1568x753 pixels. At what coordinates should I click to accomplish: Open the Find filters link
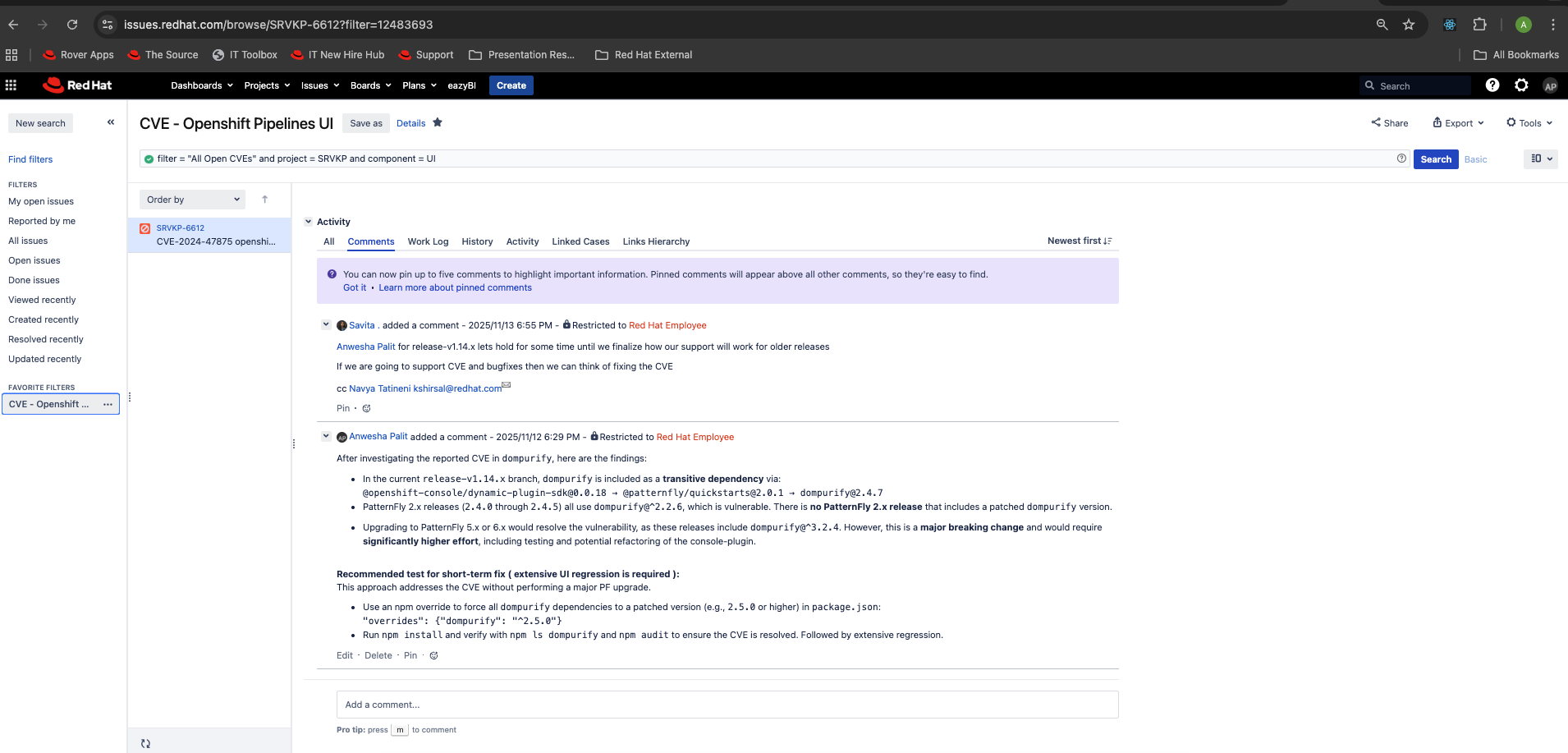(x=30, y=159)
